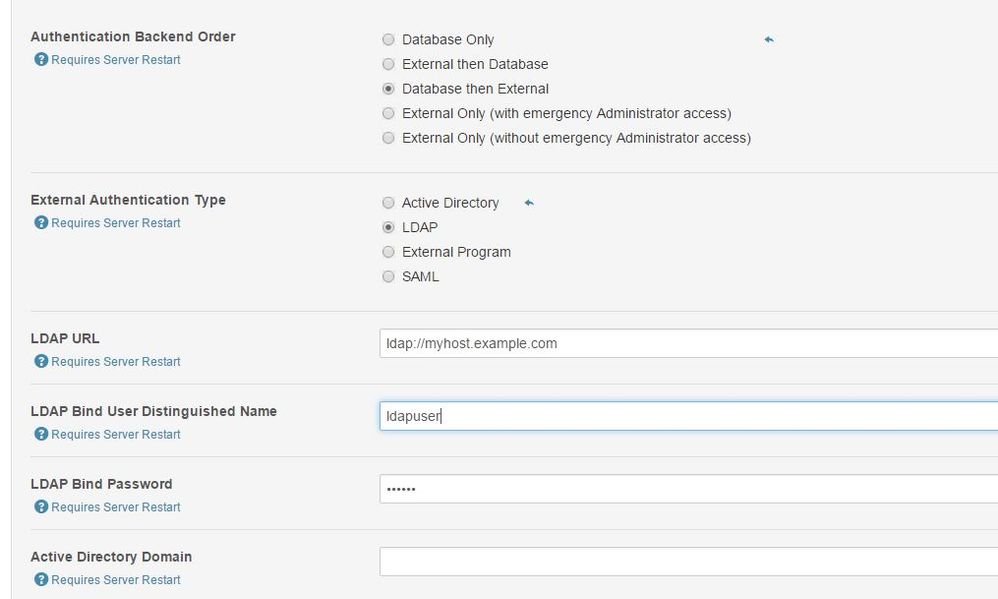Screen dimensions: 998x599
Task: Choose Active Directory authentication type
Action: 389,203
